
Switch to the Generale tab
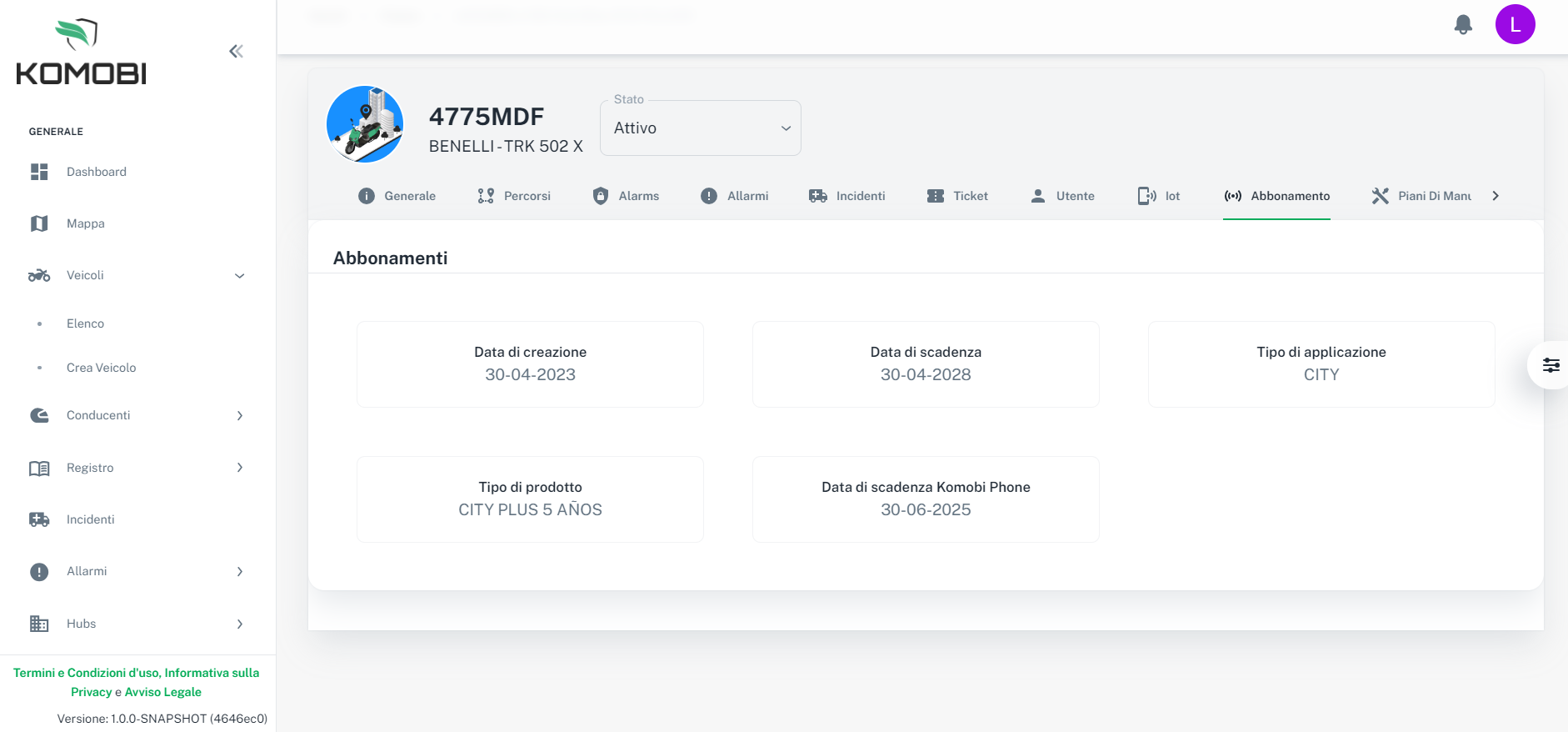tap(397, 196)
